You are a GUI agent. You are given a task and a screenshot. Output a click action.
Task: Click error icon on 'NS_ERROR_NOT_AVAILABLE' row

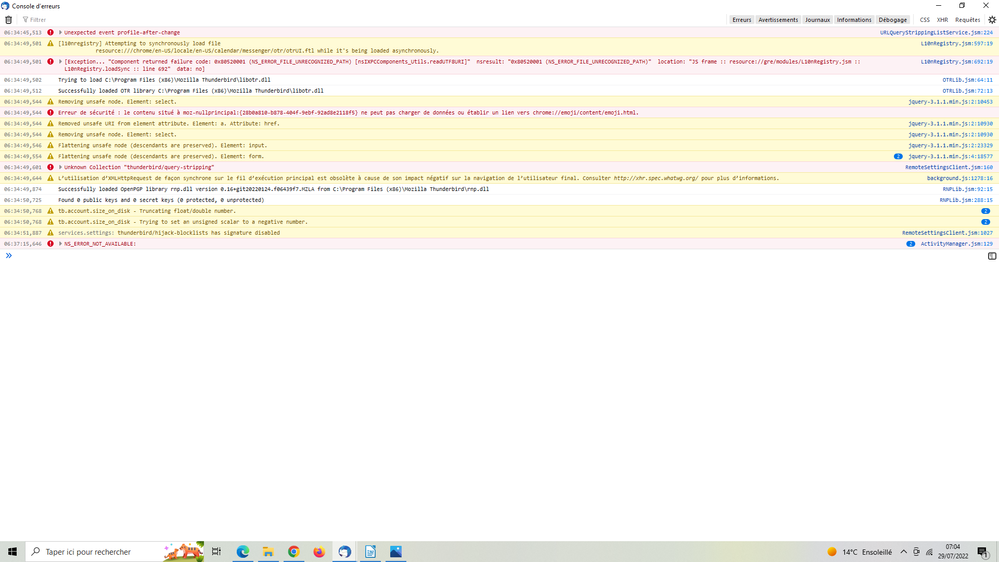point(50,243)
